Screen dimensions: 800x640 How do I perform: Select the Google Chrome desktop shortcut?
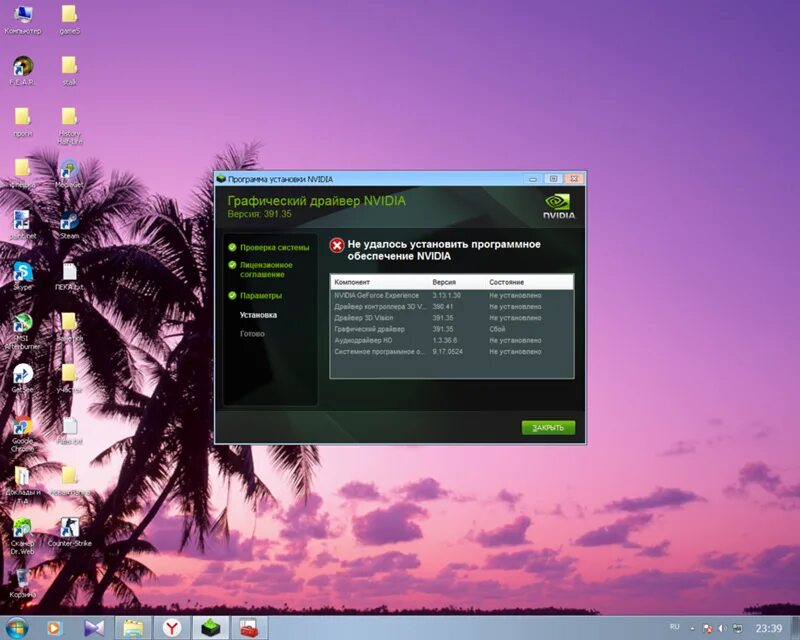[x=22, y=434]
